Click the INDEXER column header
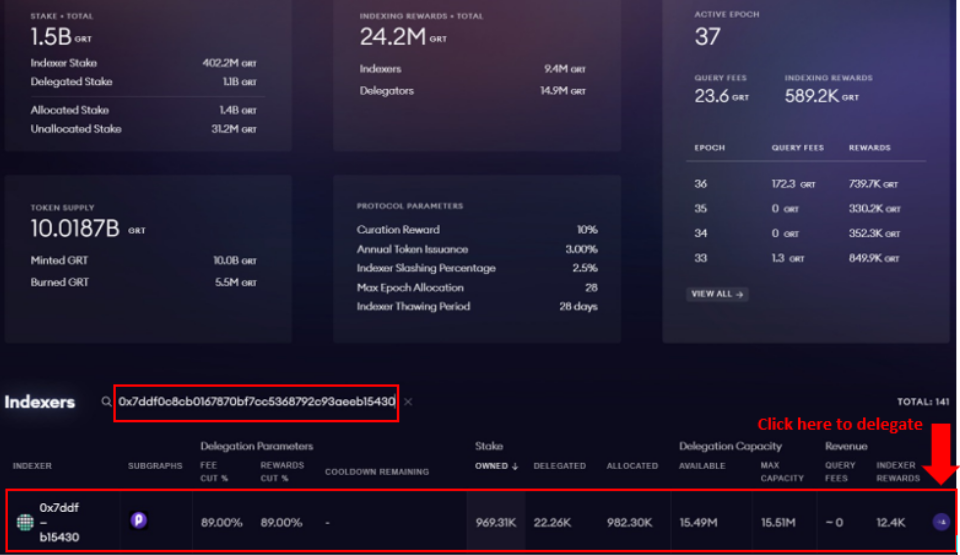The image size is (960, 555). 32,466
